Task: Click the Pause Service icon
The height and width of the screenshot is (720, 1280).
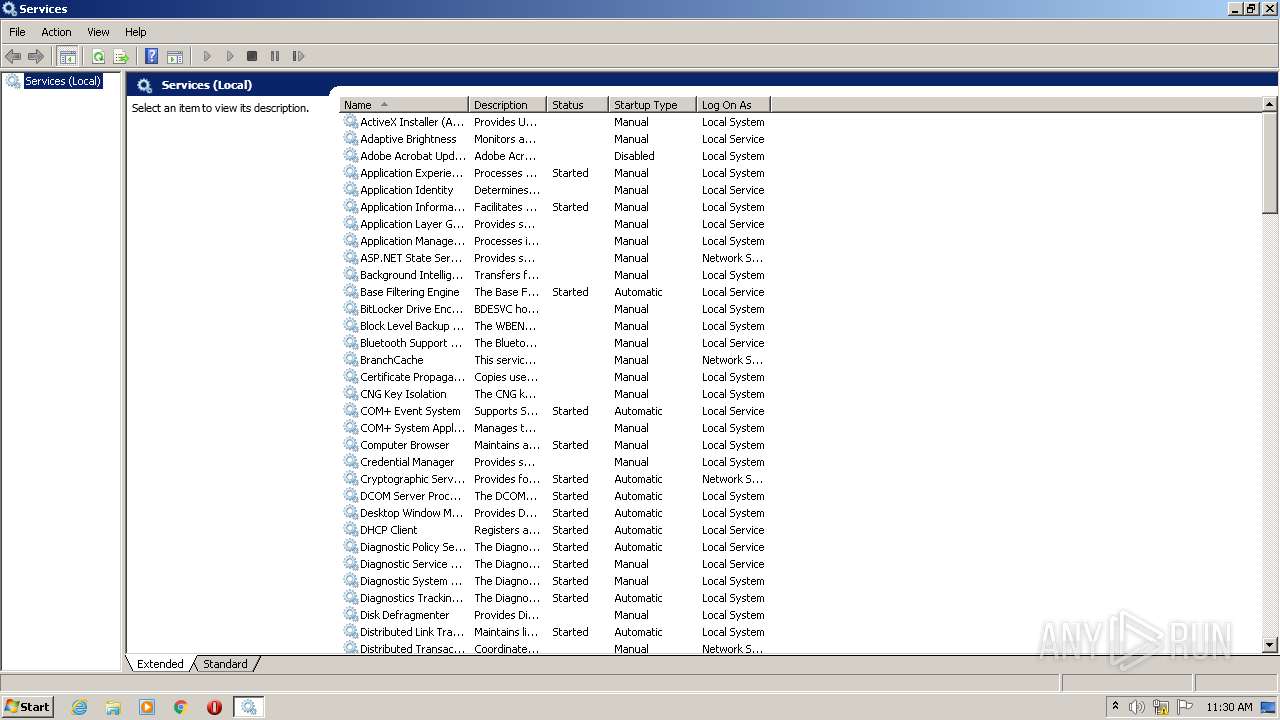Action: point(275,57)
